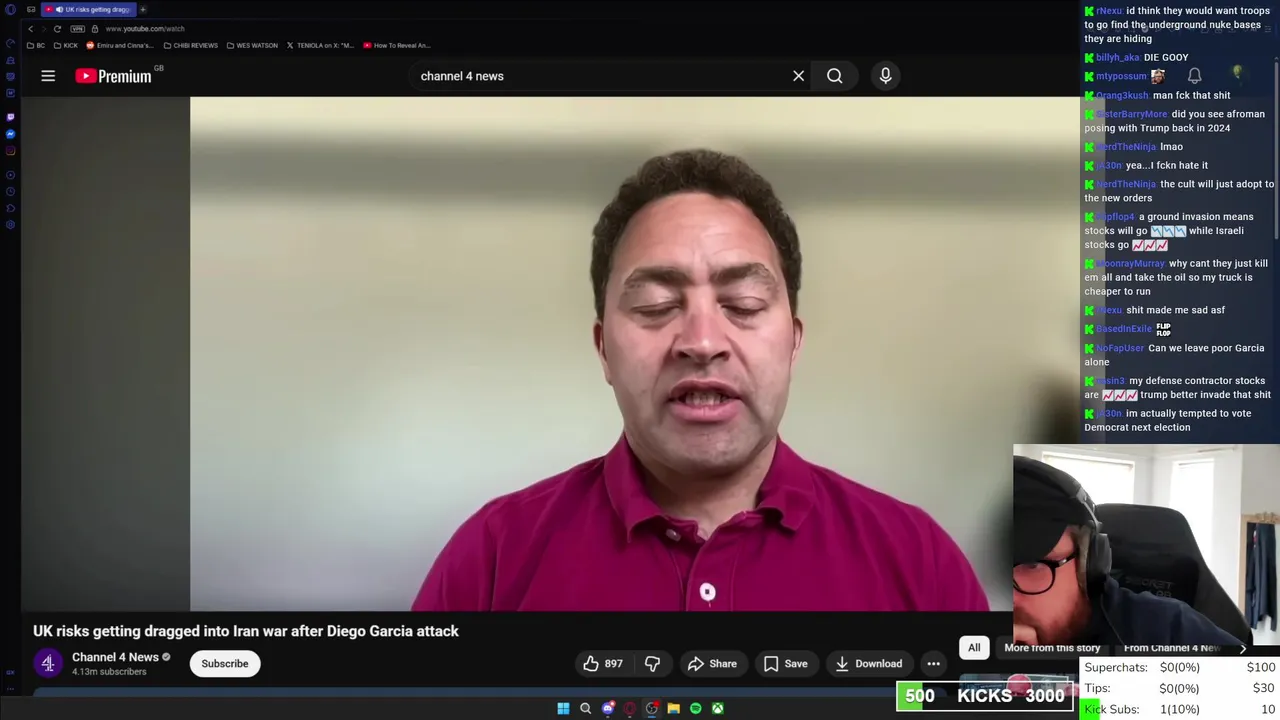Open Channel 4 News channel name link
The width and height of the screenshot is (1280, 720).
(115, 657)
